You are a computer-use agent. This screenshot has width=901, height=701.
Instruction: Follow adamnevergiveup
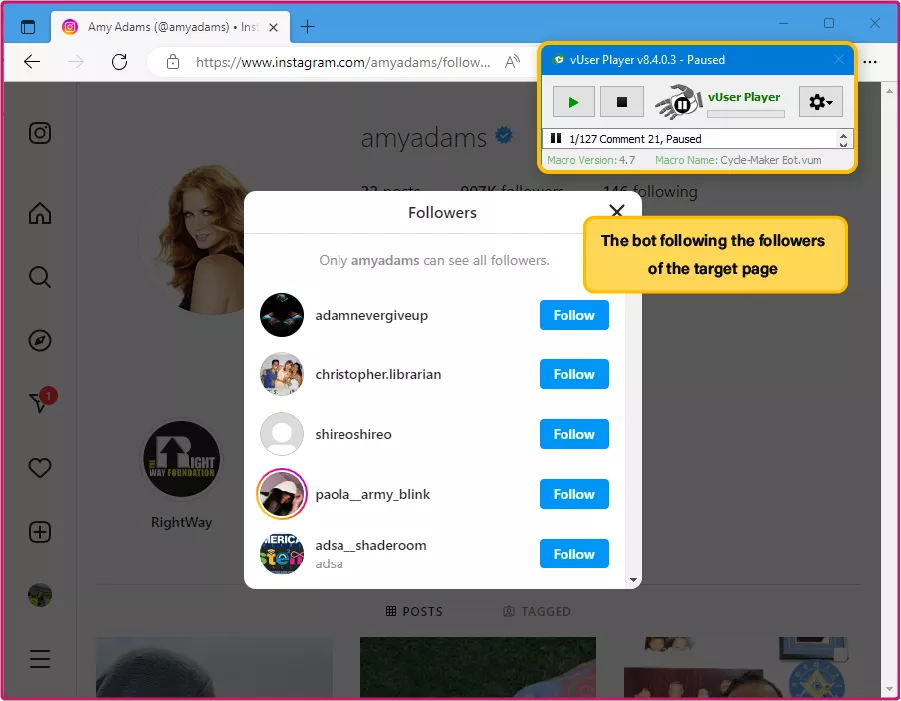pos(574,315)
